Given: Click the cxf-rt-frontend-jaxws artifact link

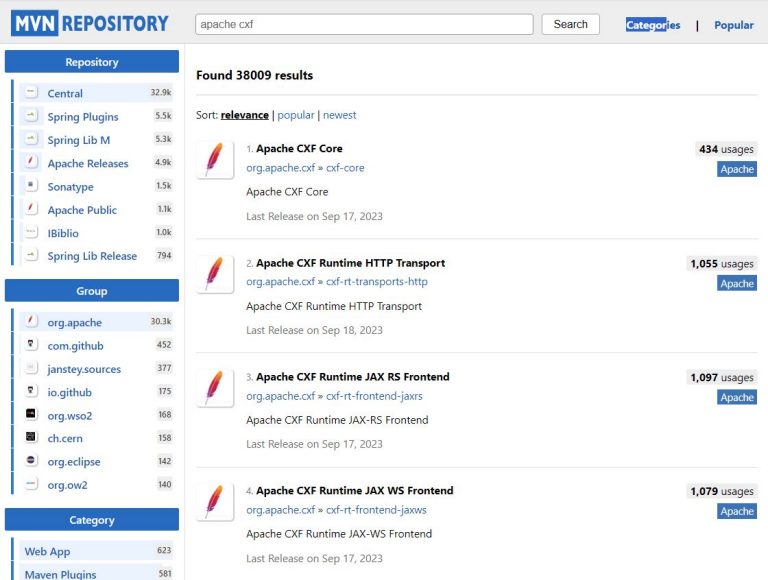Looking at the screenshot, I should point(376,510).
